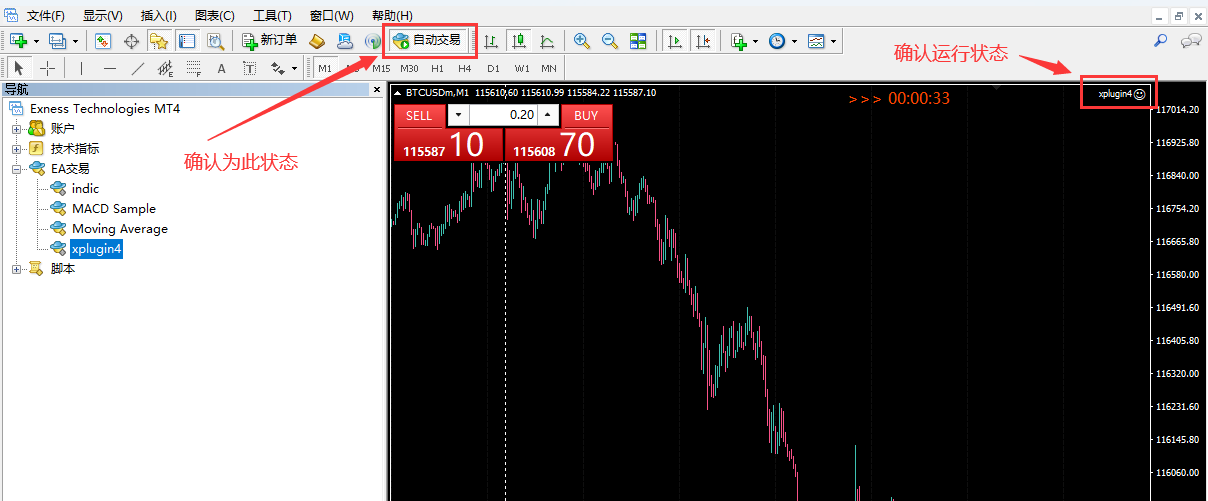The image size is (1208, 501).
Task: Toggle the chart auto scroll button
Action: pyautogui.click(x=675, y=41)
